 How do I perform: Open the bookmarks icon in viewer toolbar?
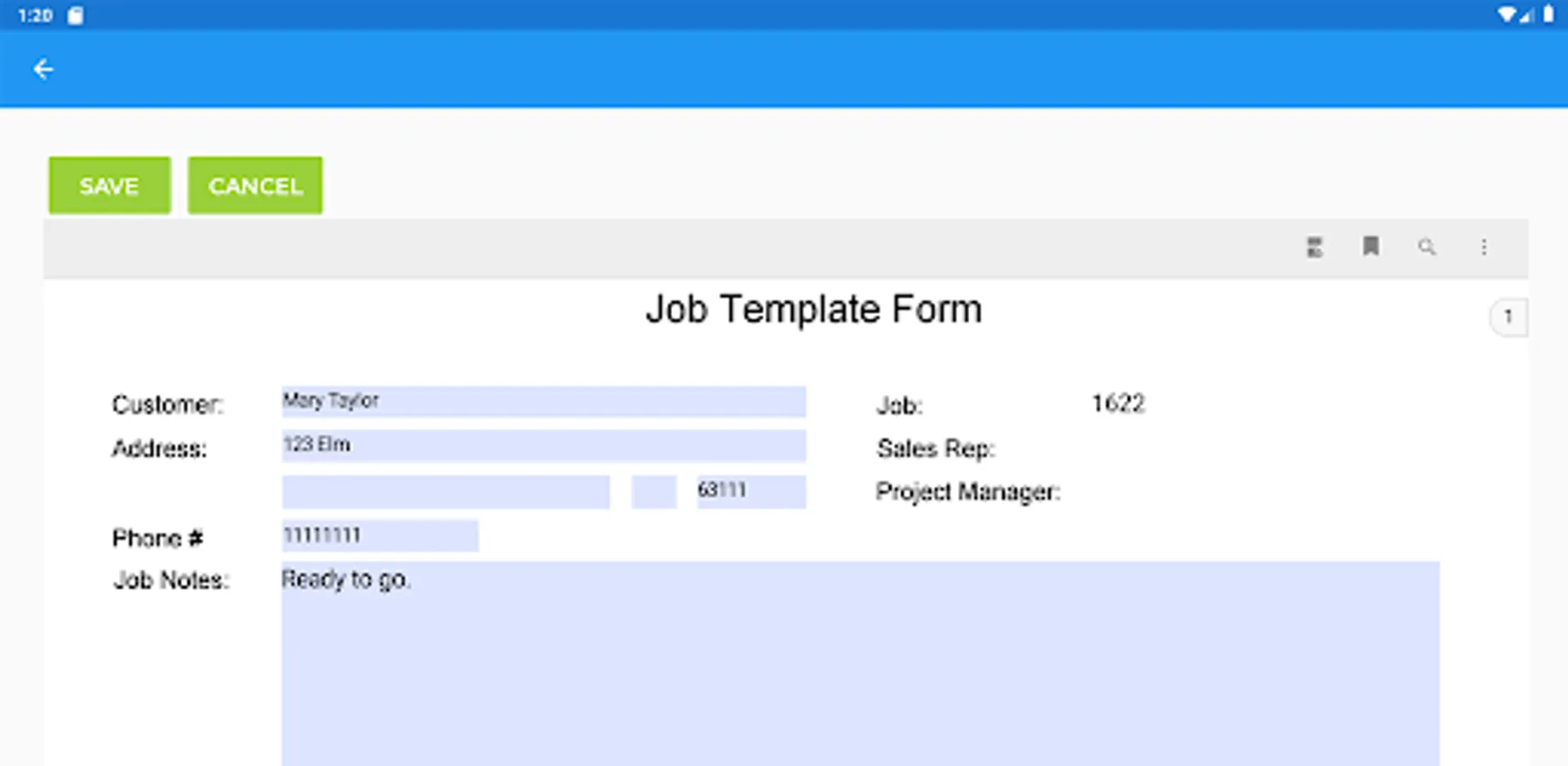click(x=1371, y=247)
